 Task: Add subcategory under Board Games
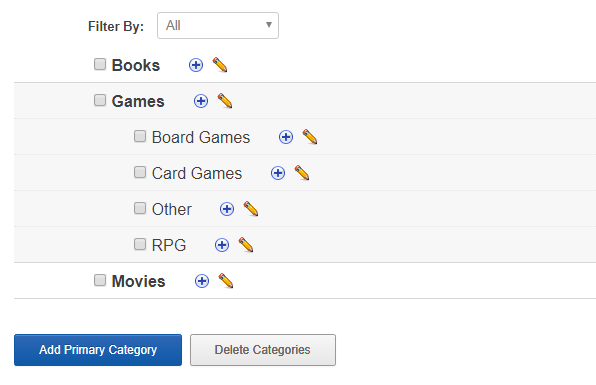tap(286, 137)
